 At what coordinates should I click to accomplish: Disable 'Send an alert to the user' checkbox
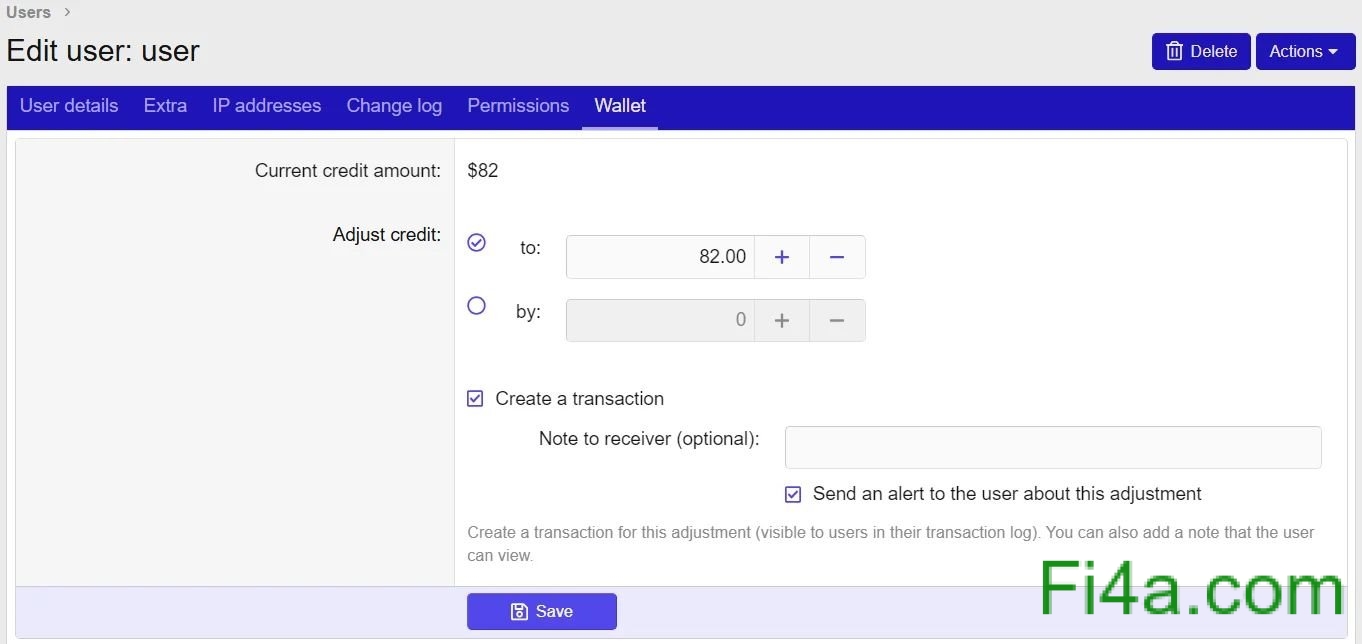[793, 494]
